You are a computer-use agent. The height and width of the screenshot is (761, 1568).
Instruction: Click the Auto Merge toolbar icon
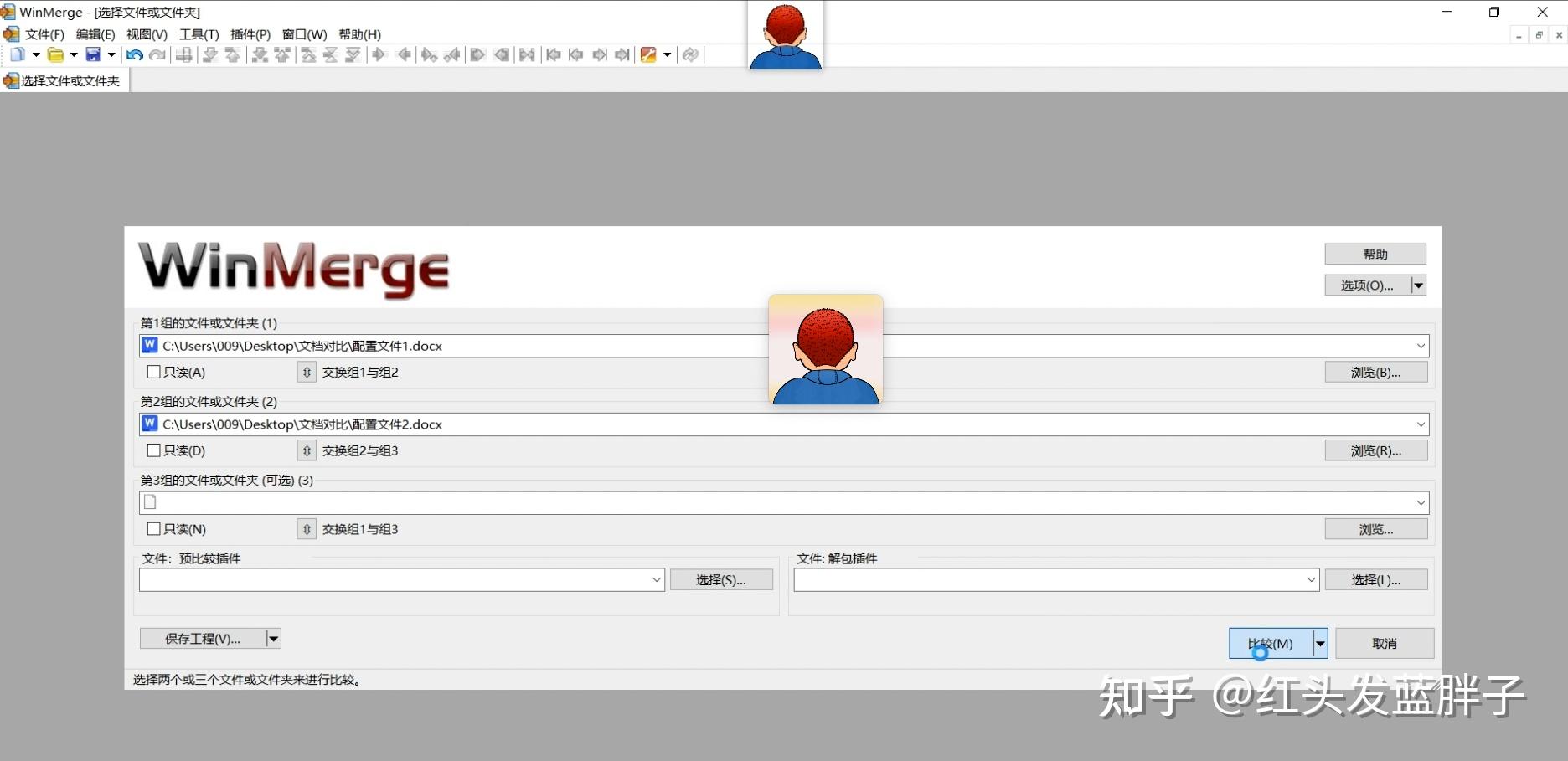(527, 54)
